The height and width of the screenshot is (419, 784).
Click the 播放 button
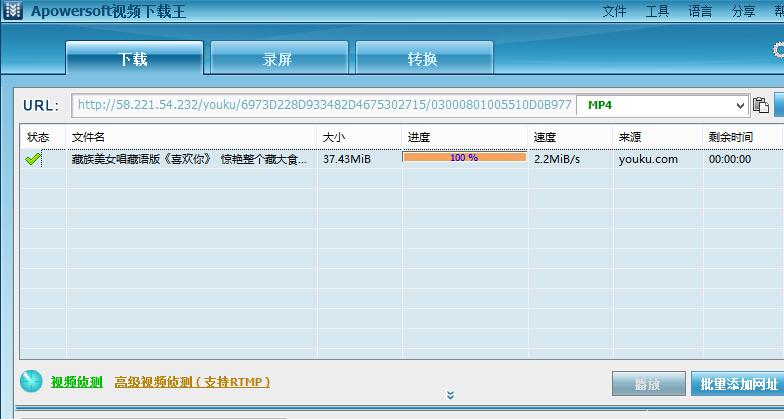coord(648,384)
